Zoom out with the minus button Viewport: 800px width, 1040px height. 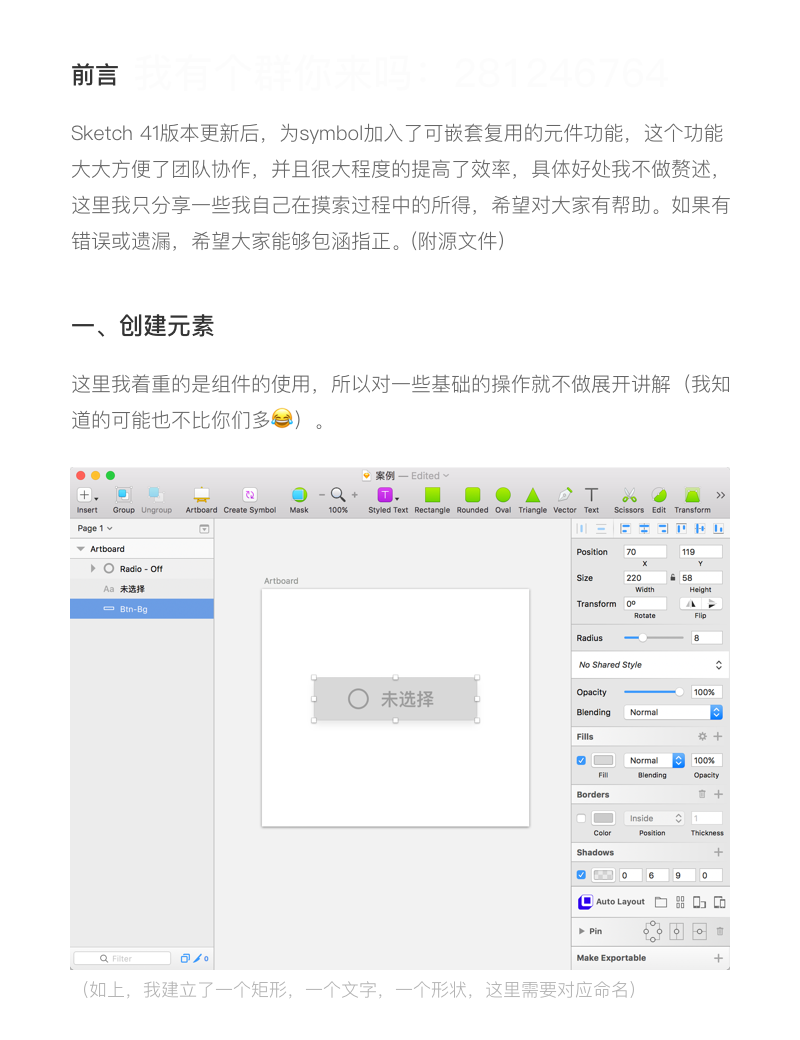coord(322,495)
